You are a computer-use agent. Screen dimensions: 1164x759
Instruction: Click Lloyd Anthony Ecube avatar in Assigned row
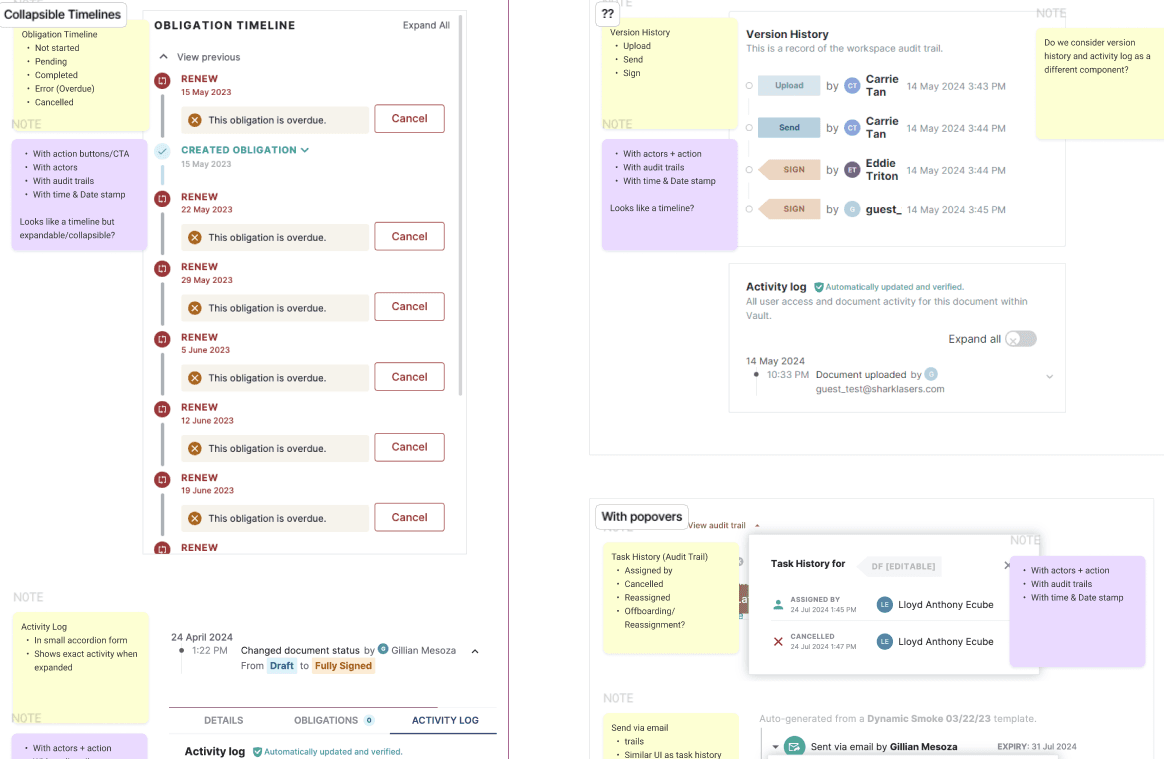[884, 605]
